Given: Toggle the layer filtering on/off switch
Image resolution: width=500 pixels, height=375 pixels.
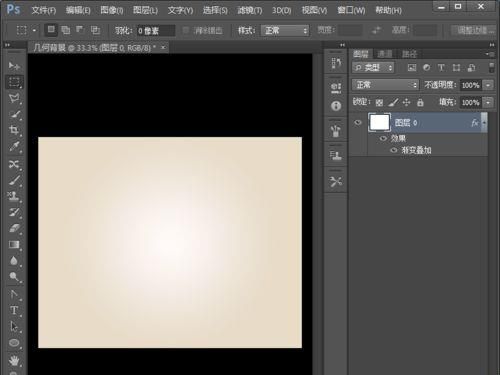Looking at the screenshot, I should 491,67.
